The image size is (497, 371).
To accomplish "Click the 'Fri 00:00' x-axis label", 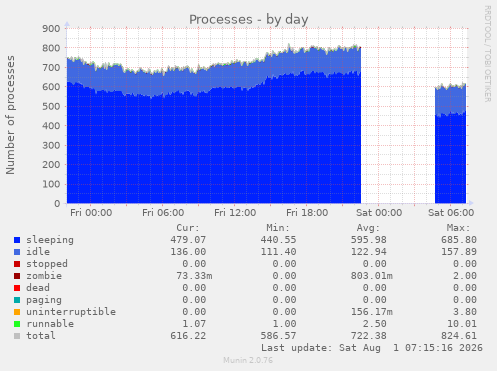I will pos(91,213).
